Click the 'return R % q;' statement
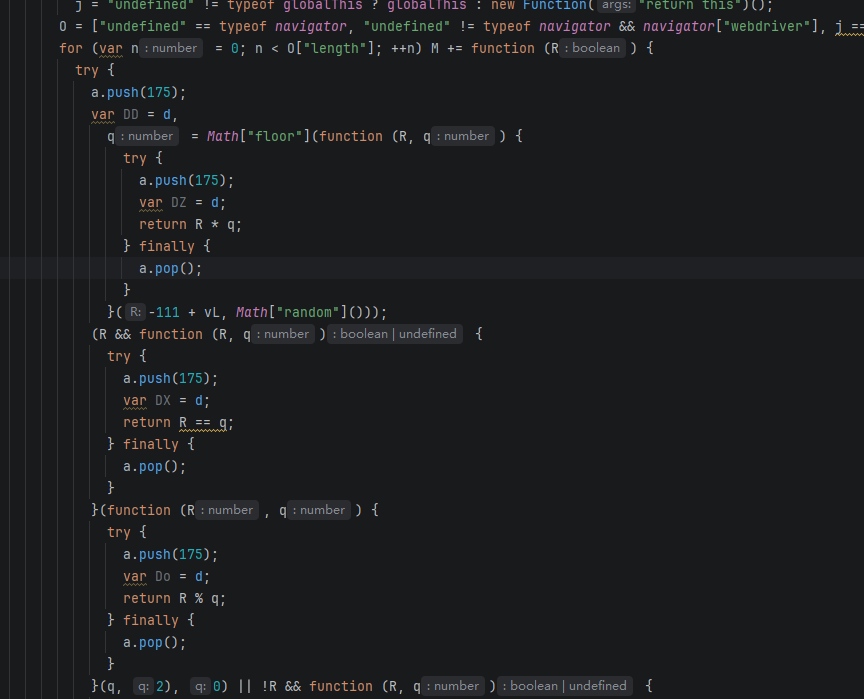864x699 pixels. [x=174, y=599]
